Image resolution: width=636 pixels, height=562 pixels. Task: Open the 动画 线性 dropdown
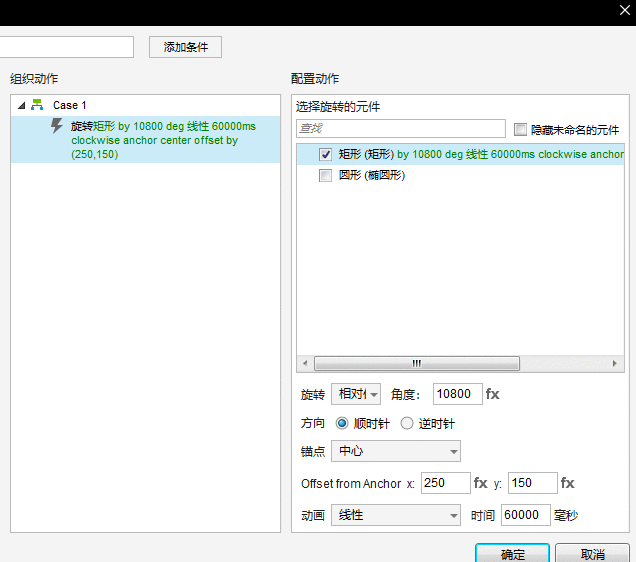point(396,515)
